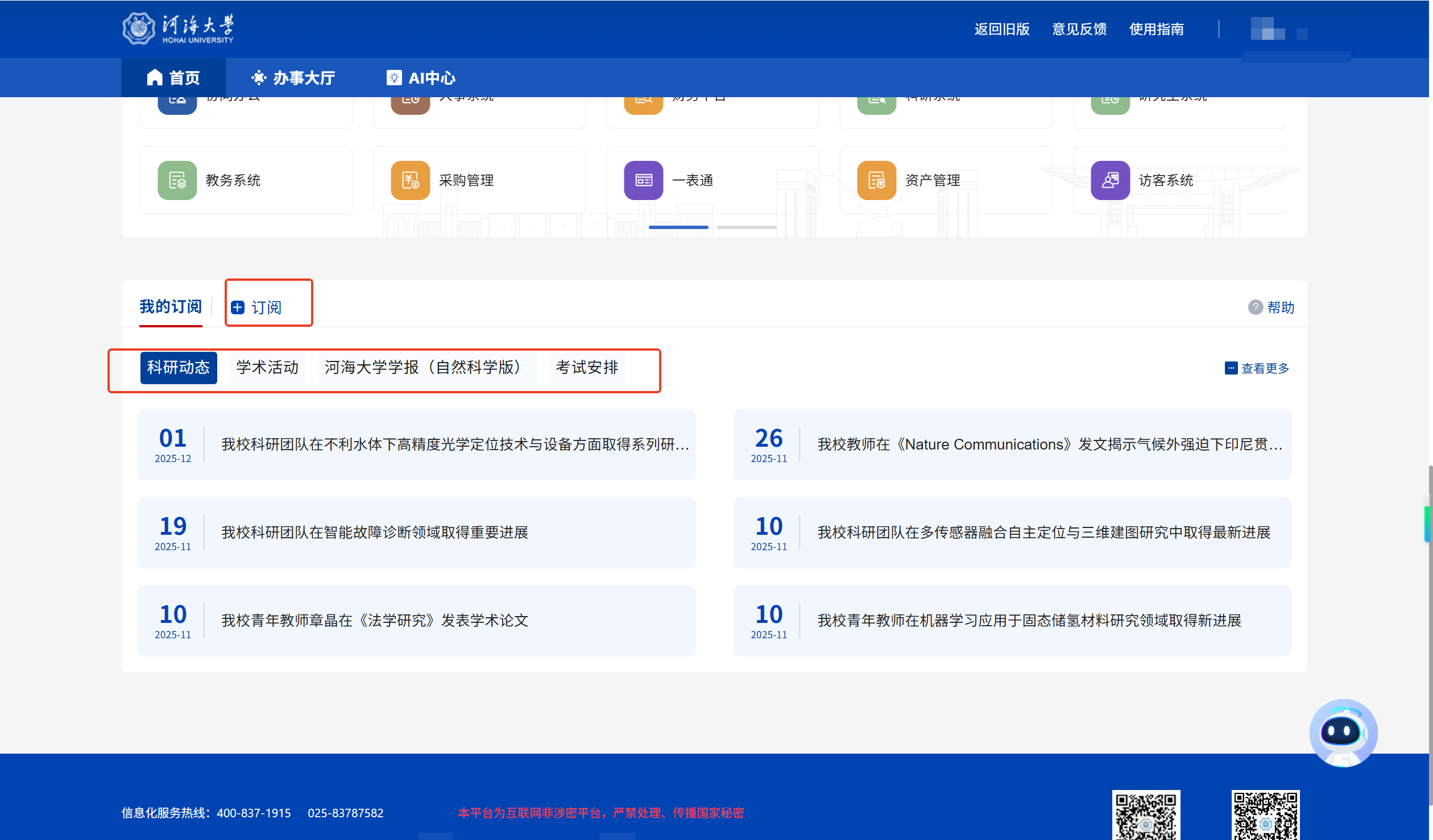This screenshot has width=1433, height=840.
Task: Click the 返回旧版 link
Action: point(1001,29)
